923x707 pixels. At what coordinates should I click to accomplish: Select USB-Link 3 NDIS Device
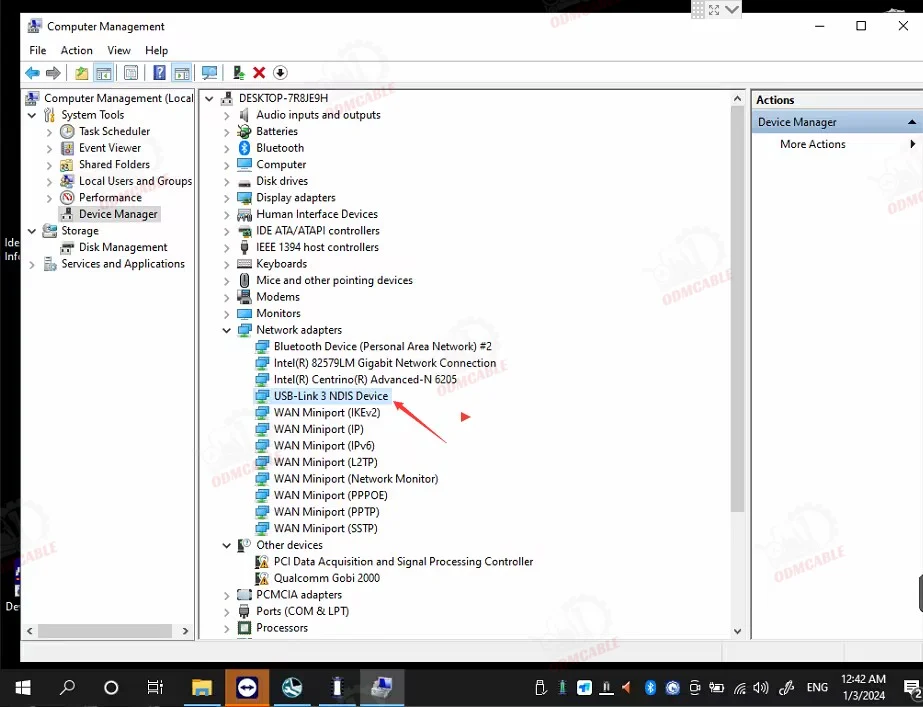(330, 396)
